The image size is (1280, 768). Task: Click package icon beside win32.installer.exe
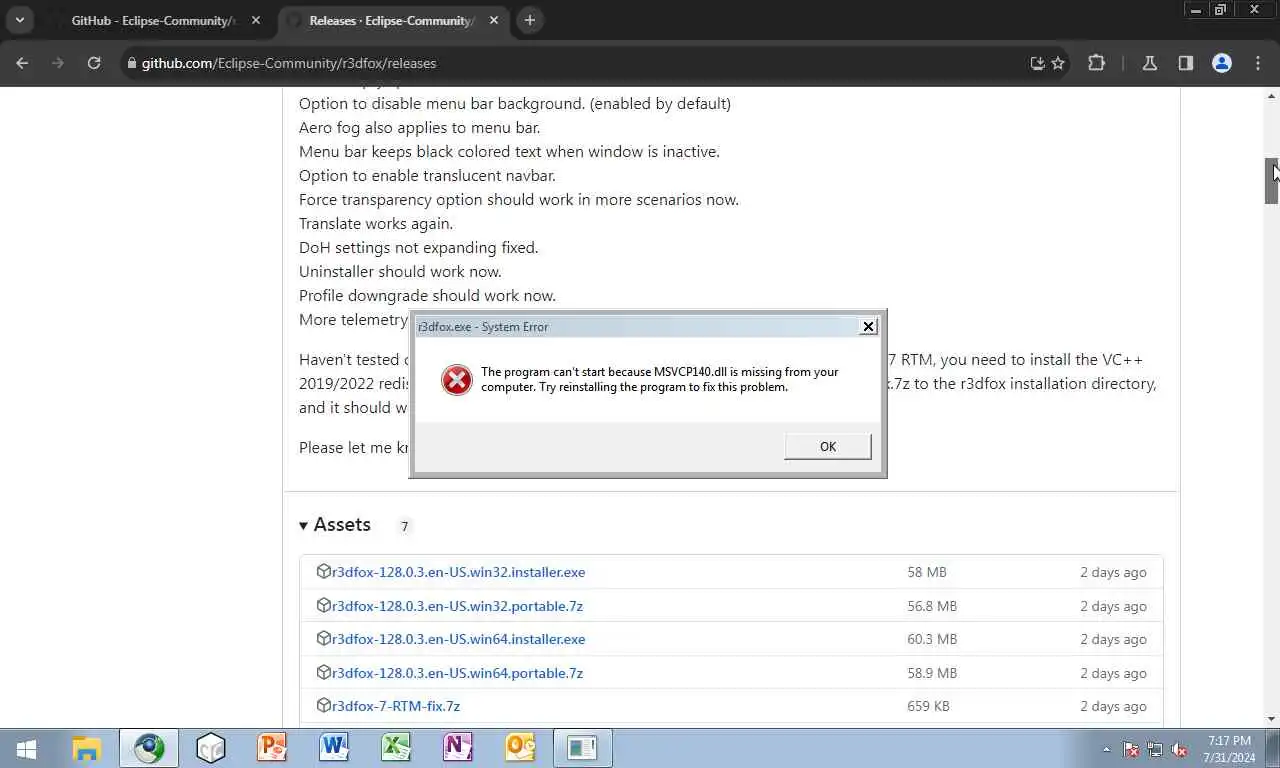click(323, 571)
